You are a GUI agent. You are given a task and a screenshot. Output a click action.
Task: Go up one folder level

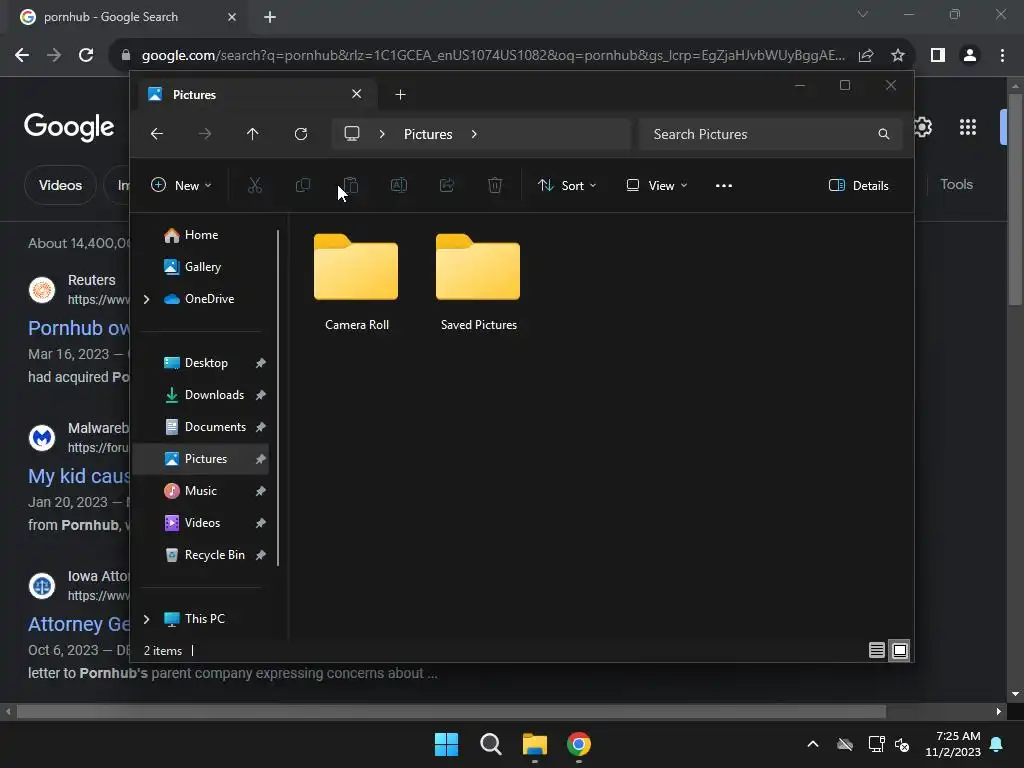253,134
